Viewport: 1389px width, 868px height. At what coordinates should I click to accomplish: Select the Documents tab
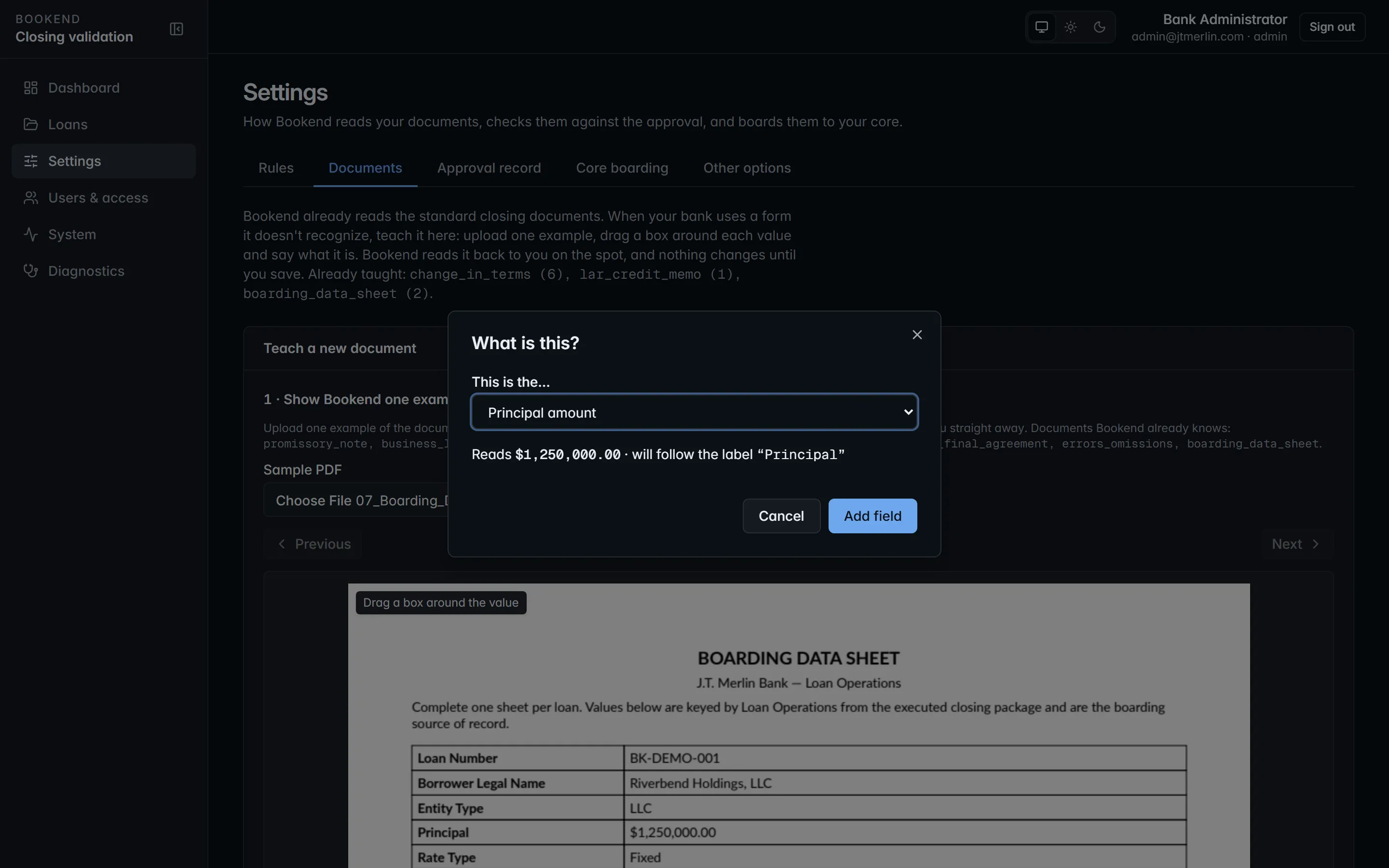[x=365, y=168]
